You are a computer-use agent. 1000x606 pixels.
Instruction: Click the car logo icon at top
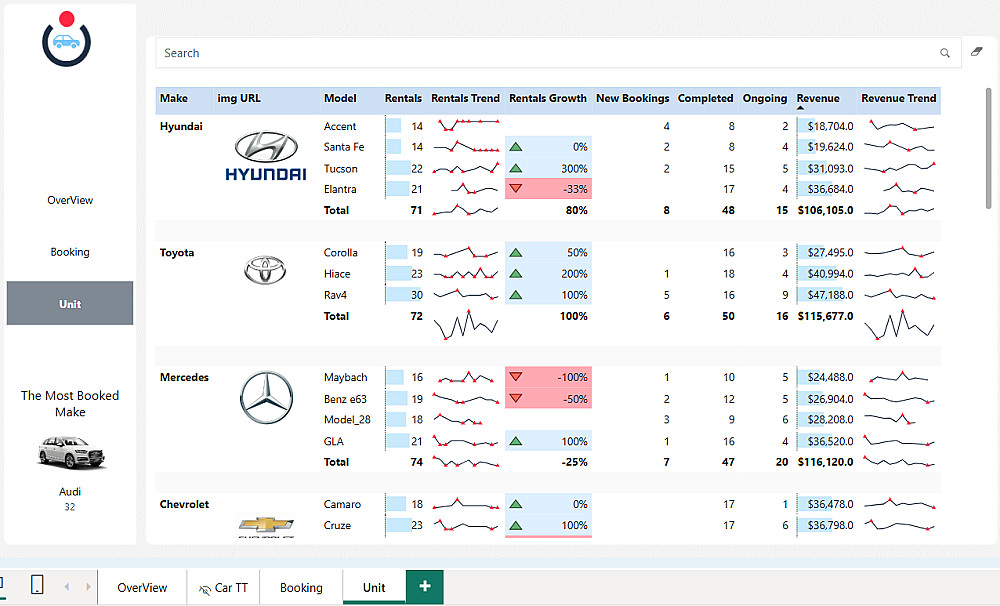pos(66,40)
